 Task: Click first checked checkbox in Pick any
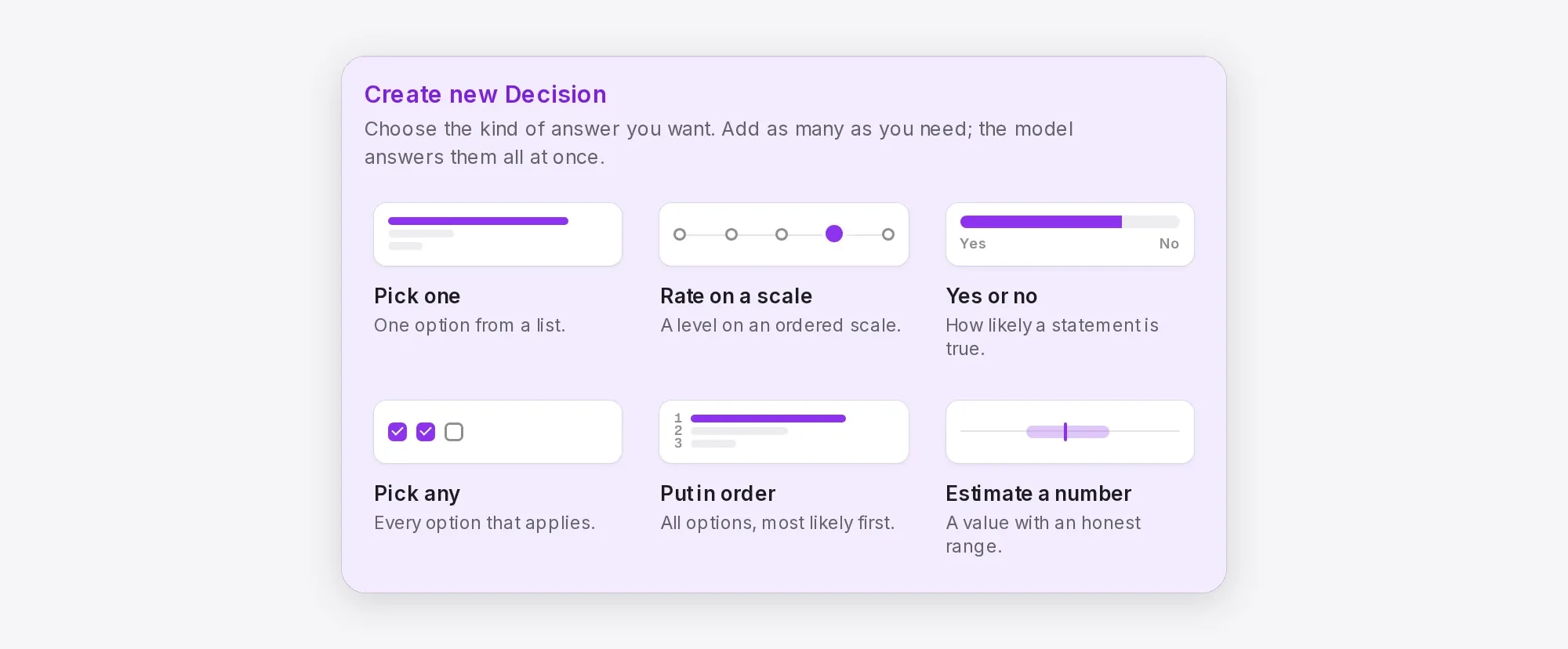[397, 432]
